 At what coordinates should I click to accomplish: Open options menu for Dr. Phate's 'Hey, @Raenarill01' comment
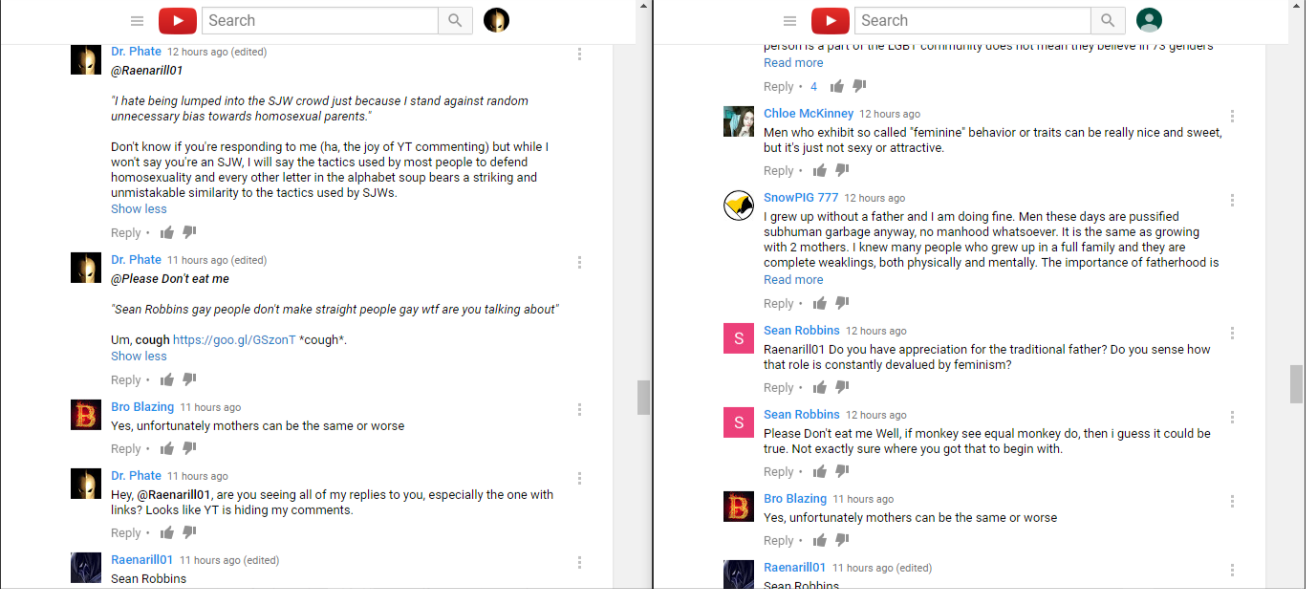pos(580,479)
